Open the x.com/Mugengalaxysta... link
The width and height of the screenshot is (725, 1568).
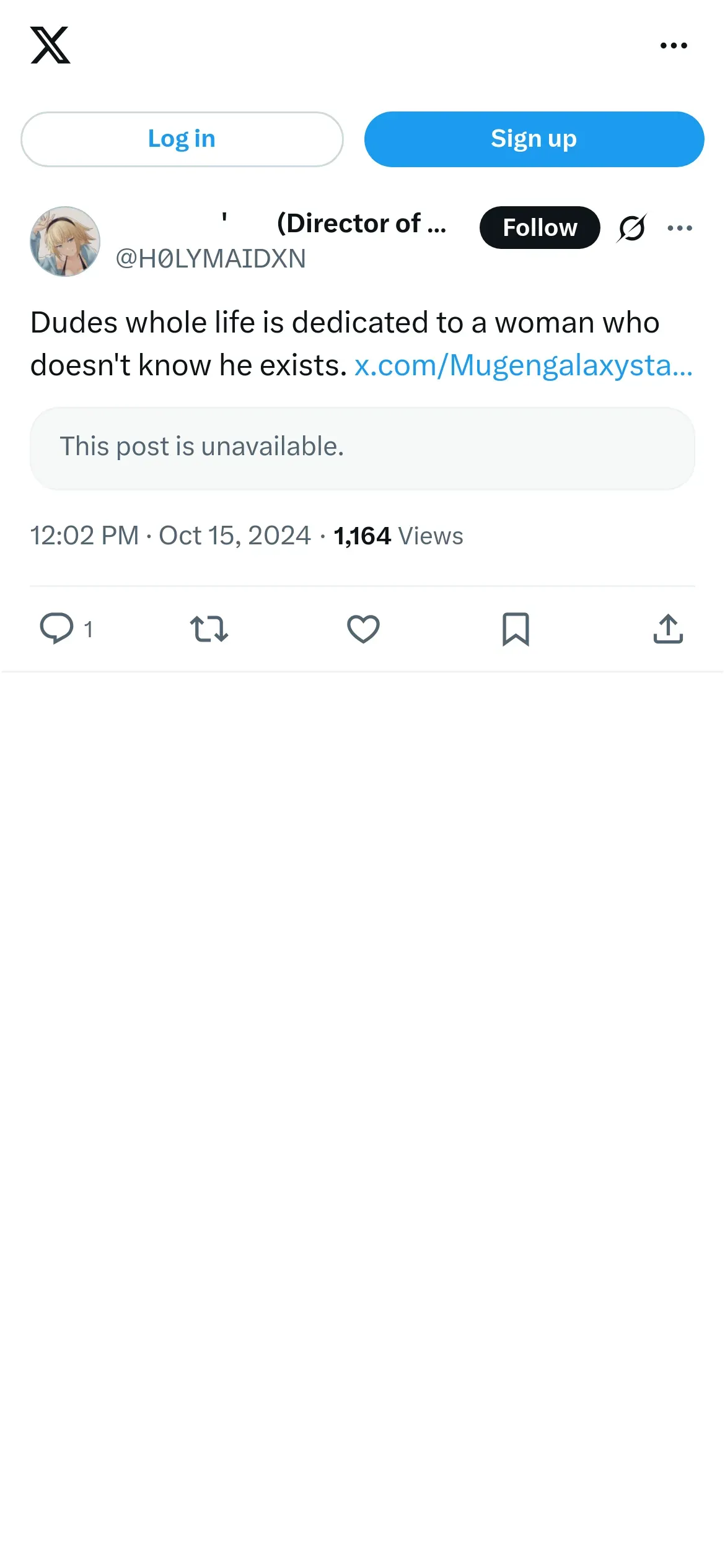click(523, 365)
